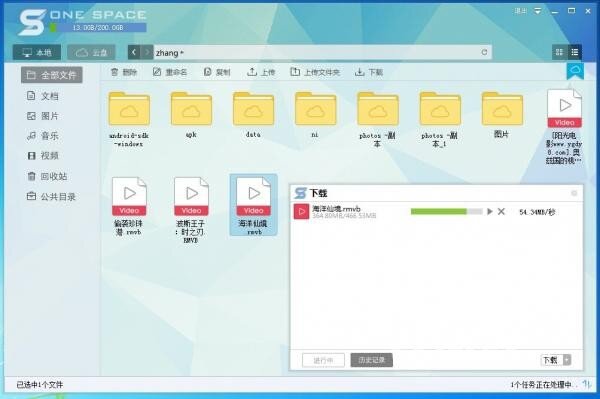Click the 退出 (logout) link at top right

coord(520,11)
